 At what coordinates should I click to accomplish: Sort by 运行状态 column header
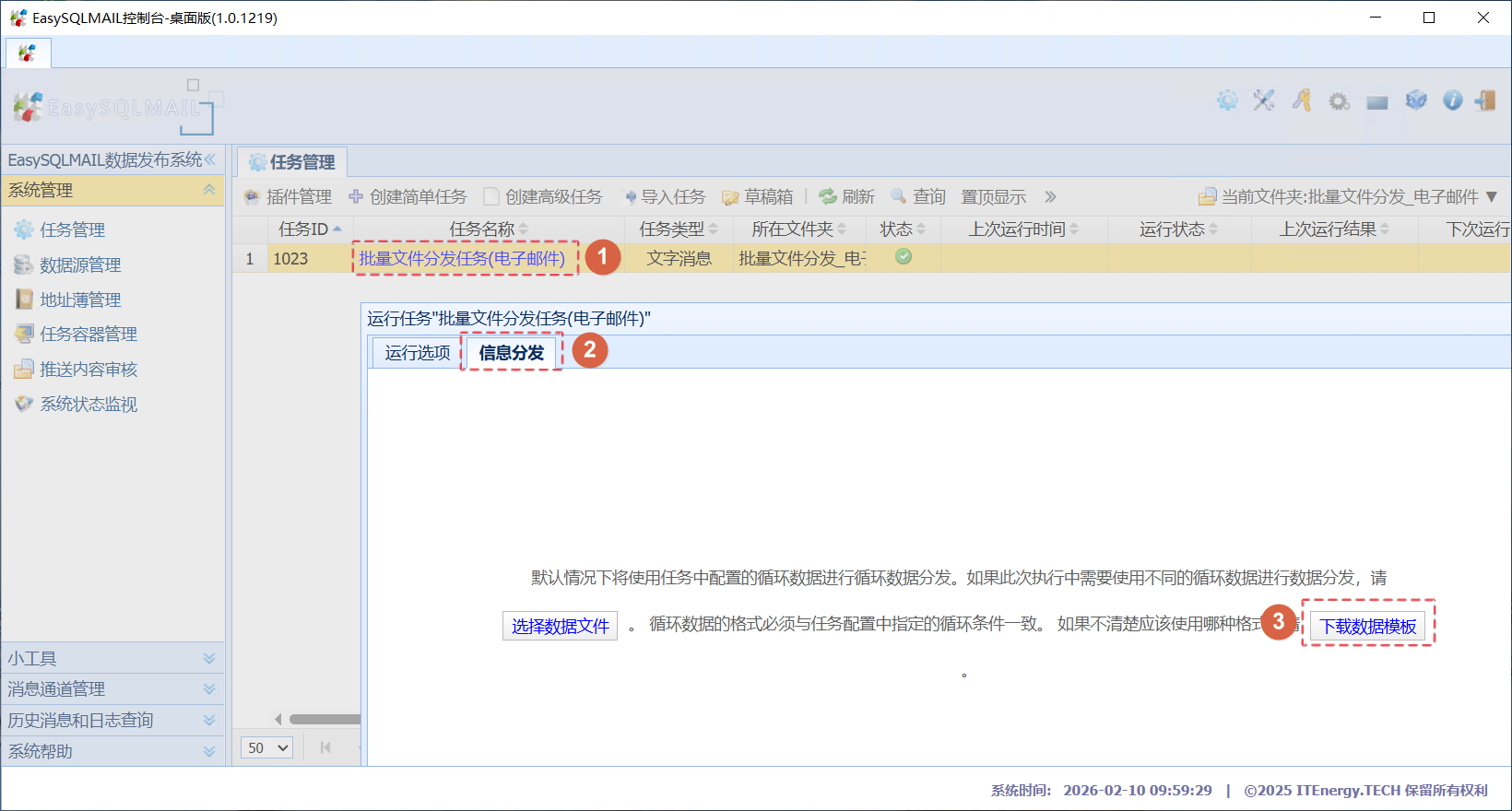click(x=1179, y=229)
